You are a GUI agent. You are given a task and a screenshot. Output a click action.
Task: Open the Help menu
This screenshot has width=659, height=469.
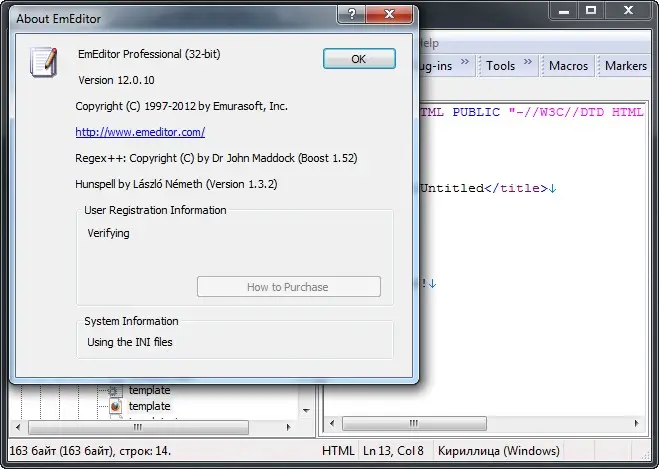click(x=429, y=43)
